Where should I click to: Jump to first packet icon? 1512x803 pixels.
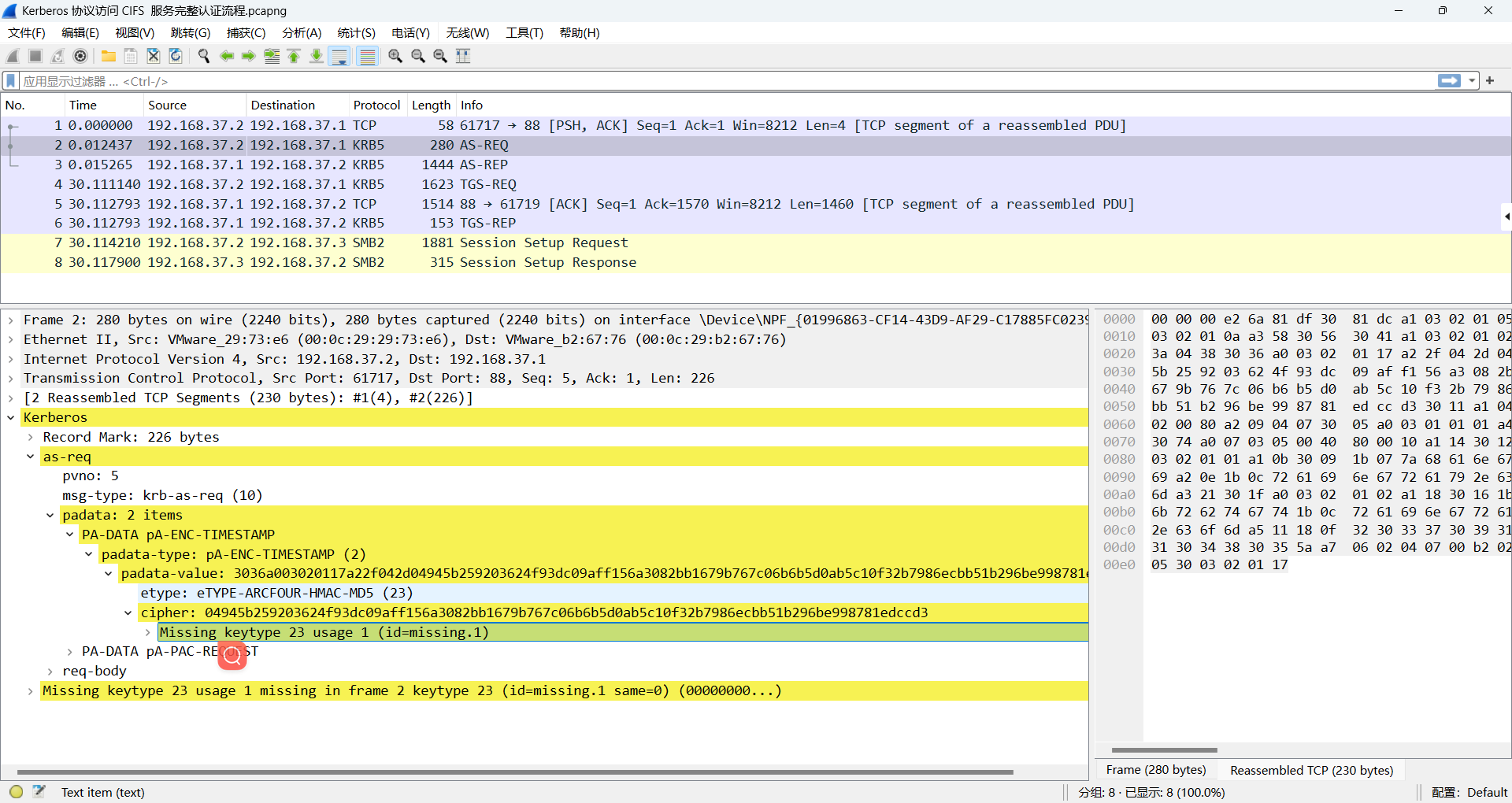[294, 56]
